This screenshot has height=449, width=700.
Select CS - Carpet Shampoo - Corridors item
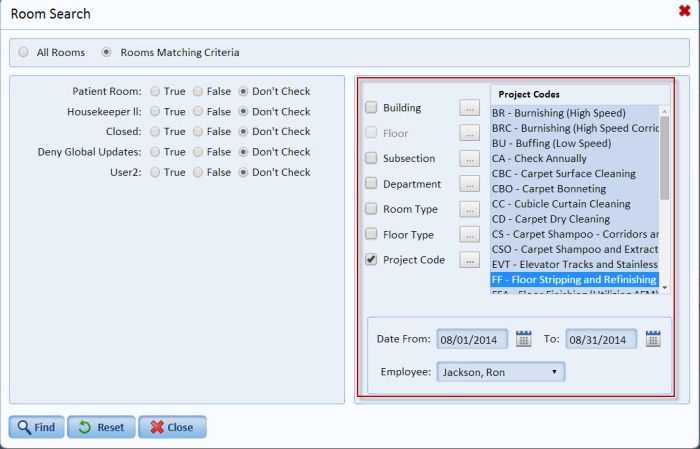point(575,234)
